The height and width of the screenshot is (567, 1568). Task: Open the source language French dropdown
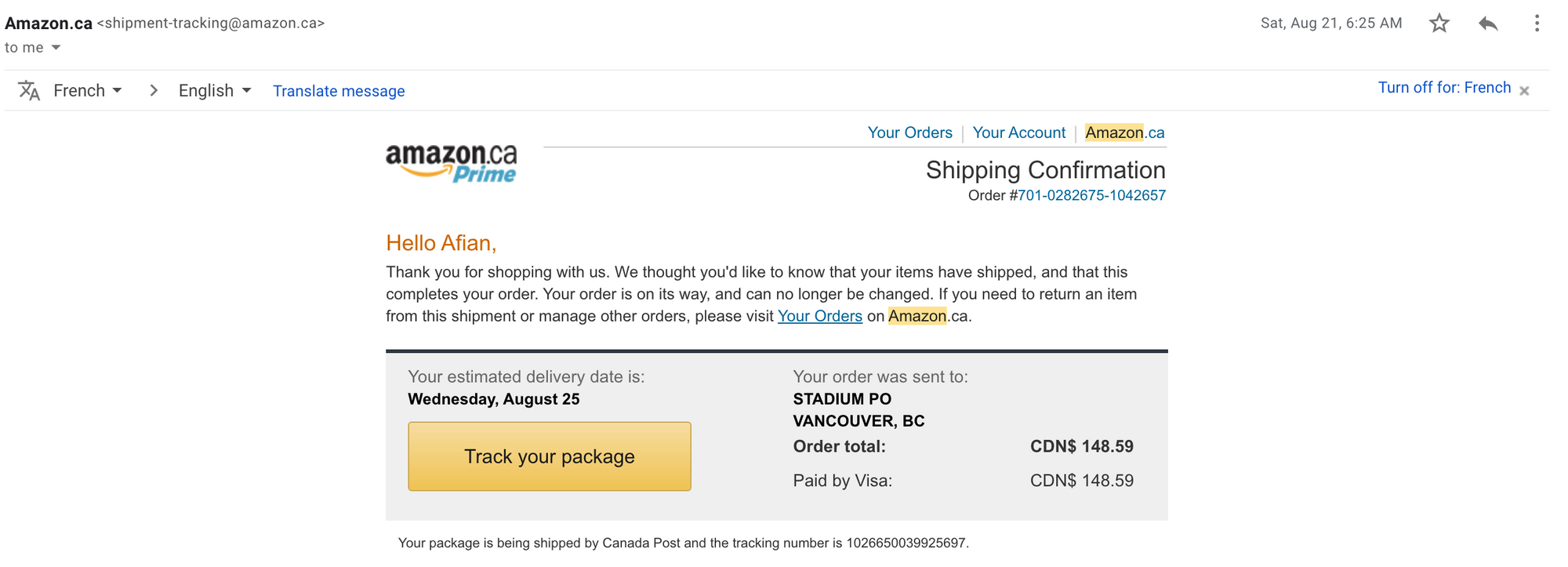click(x=86, y=90)
